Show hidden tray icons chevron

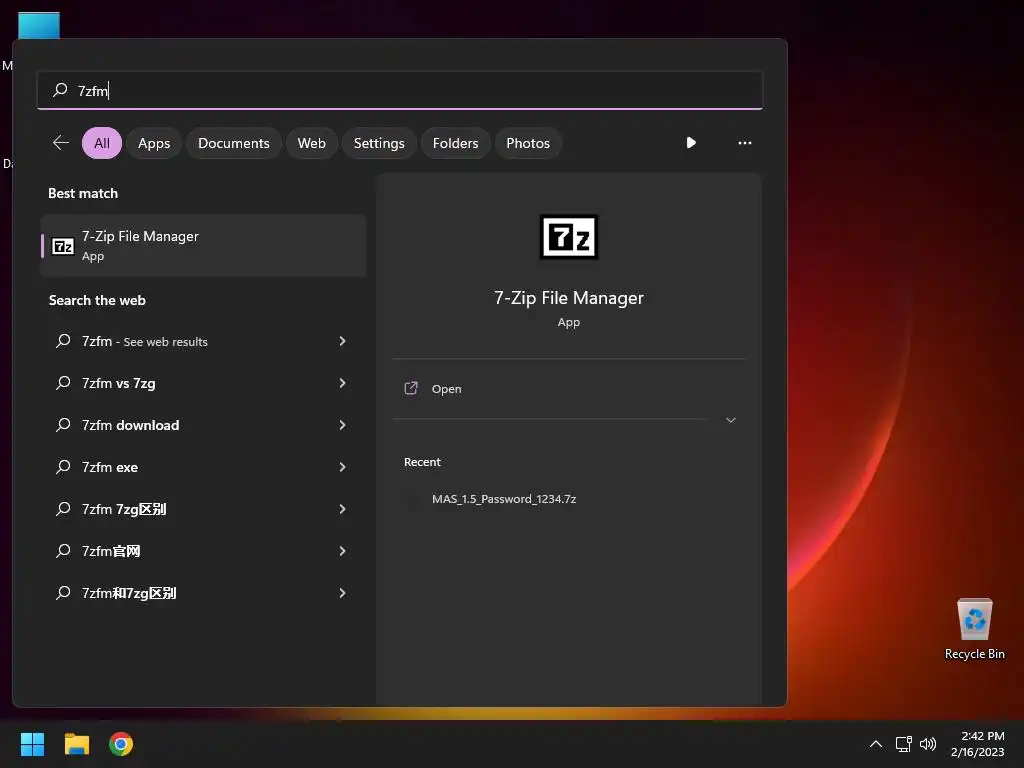[876, 744]
